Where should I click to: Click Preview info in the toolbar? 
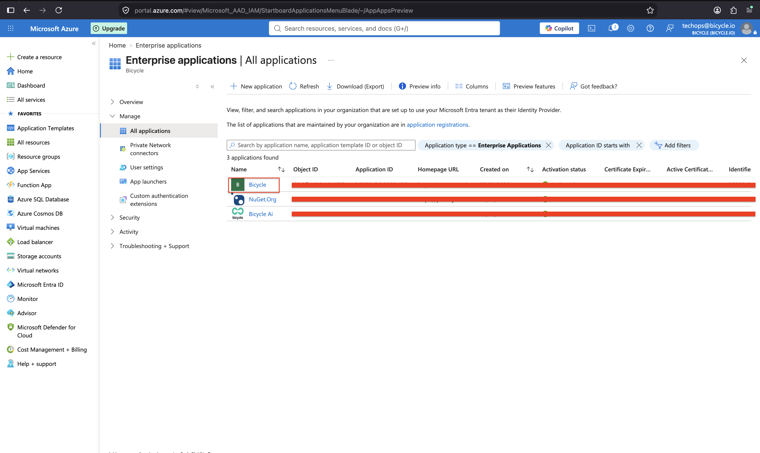420,86
